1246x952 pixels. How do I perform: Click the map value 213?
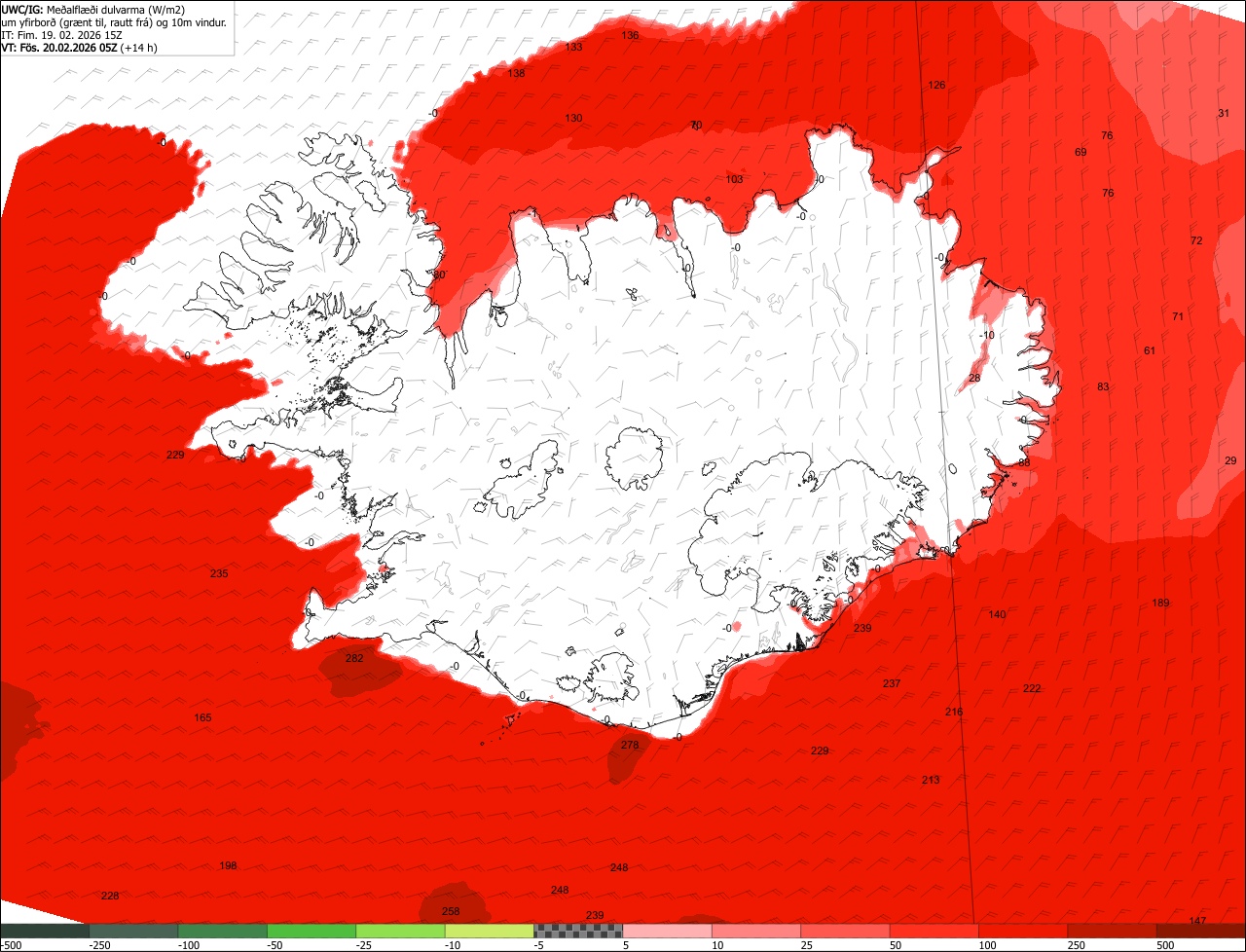[931, 781]
